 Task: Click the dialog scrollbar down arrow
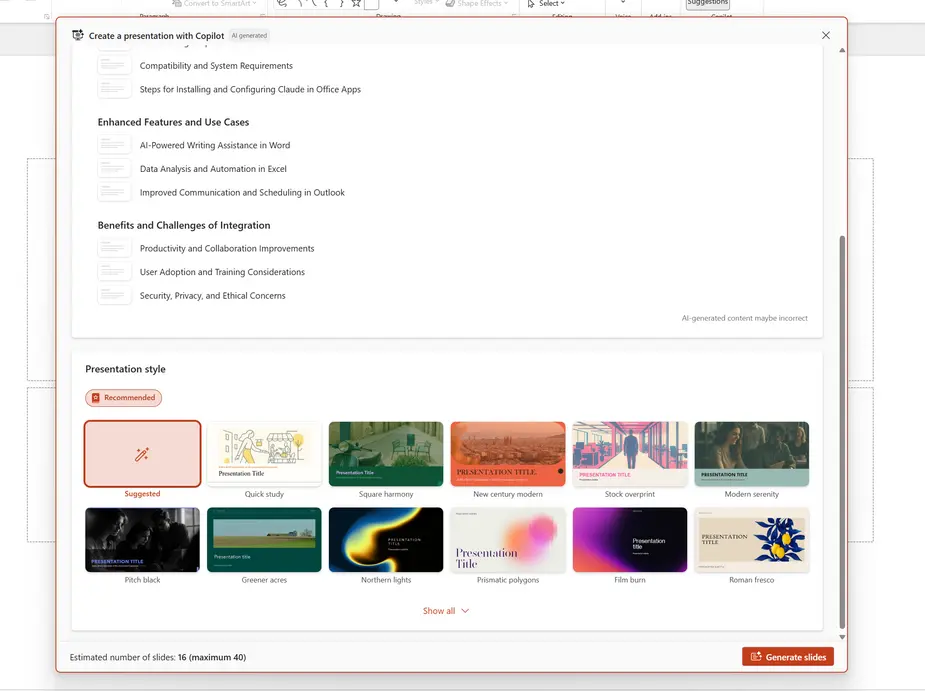(842, 637)
